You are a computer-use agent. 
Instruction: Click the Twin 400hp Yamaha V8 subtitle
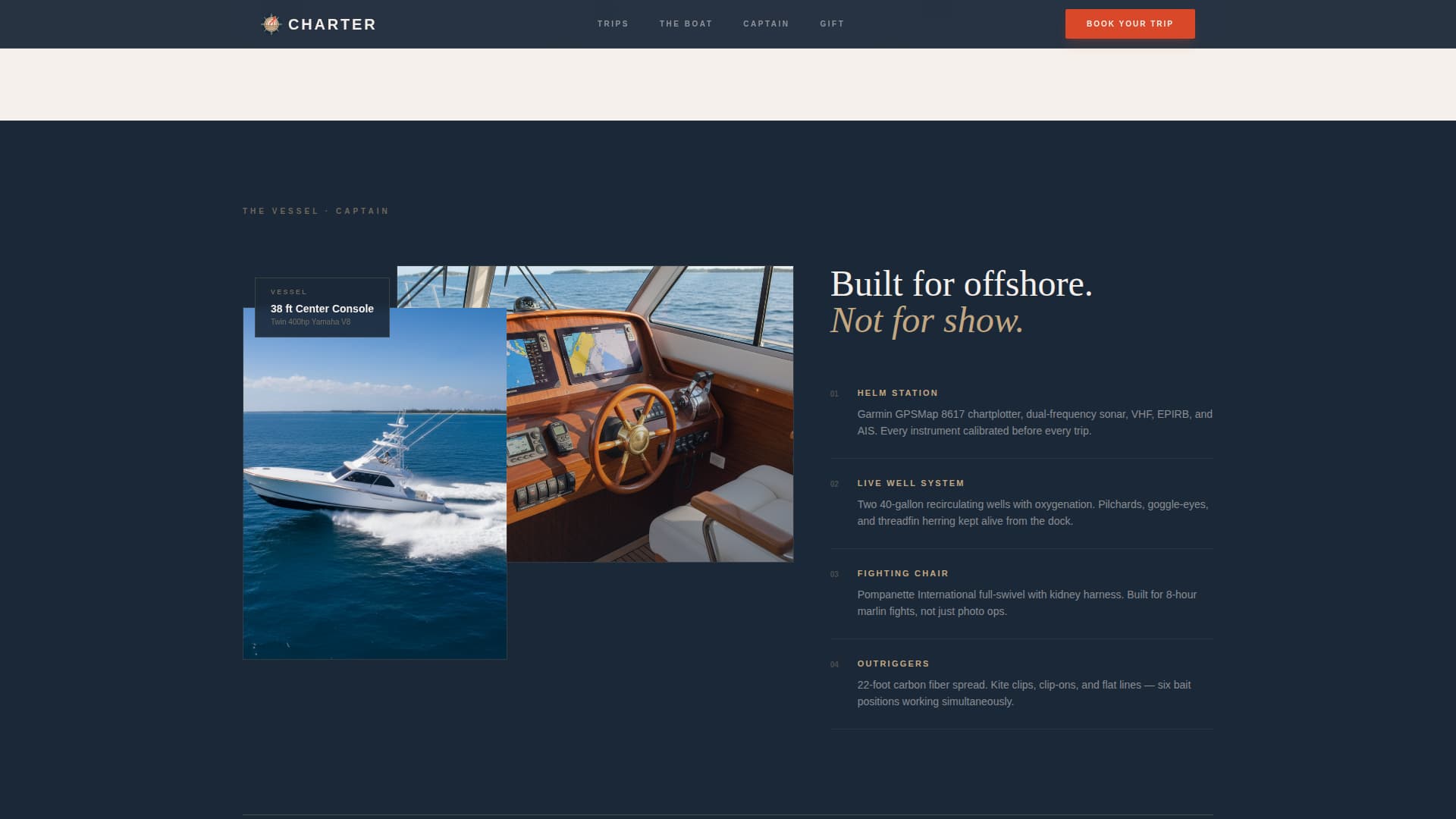(x=310, y=322)
